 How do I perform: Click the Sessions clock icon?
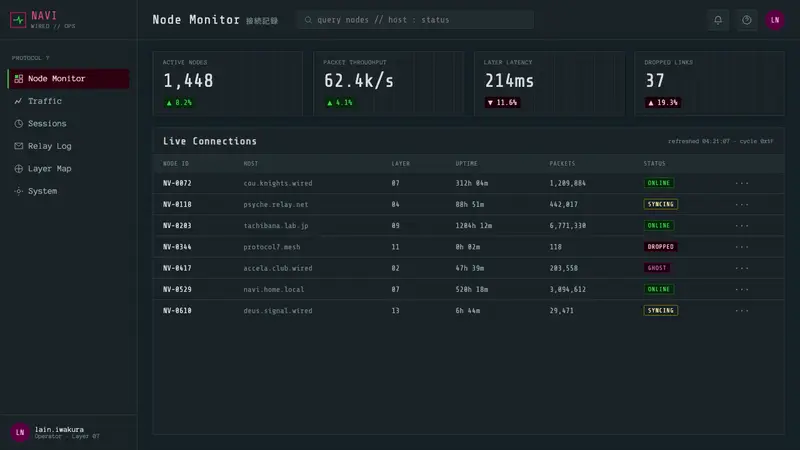(x=18, y=123)
